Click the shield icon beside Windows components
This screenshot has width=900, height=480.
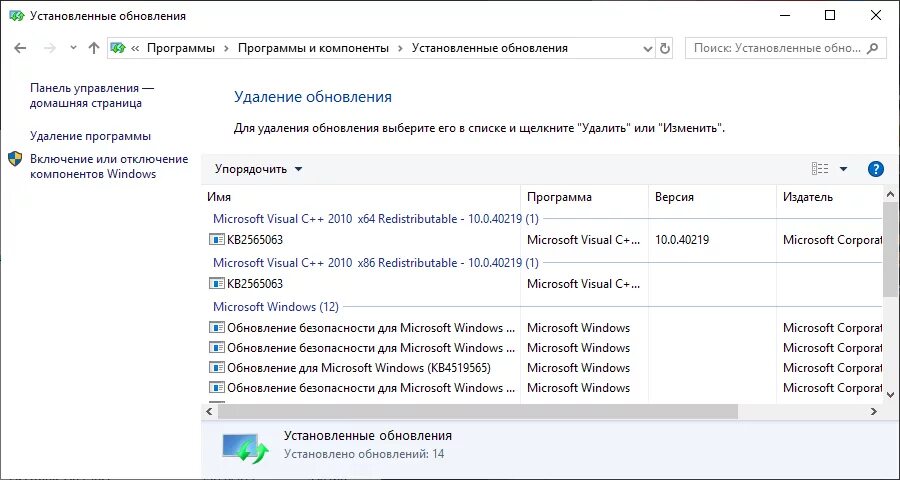tap(15, 159)
